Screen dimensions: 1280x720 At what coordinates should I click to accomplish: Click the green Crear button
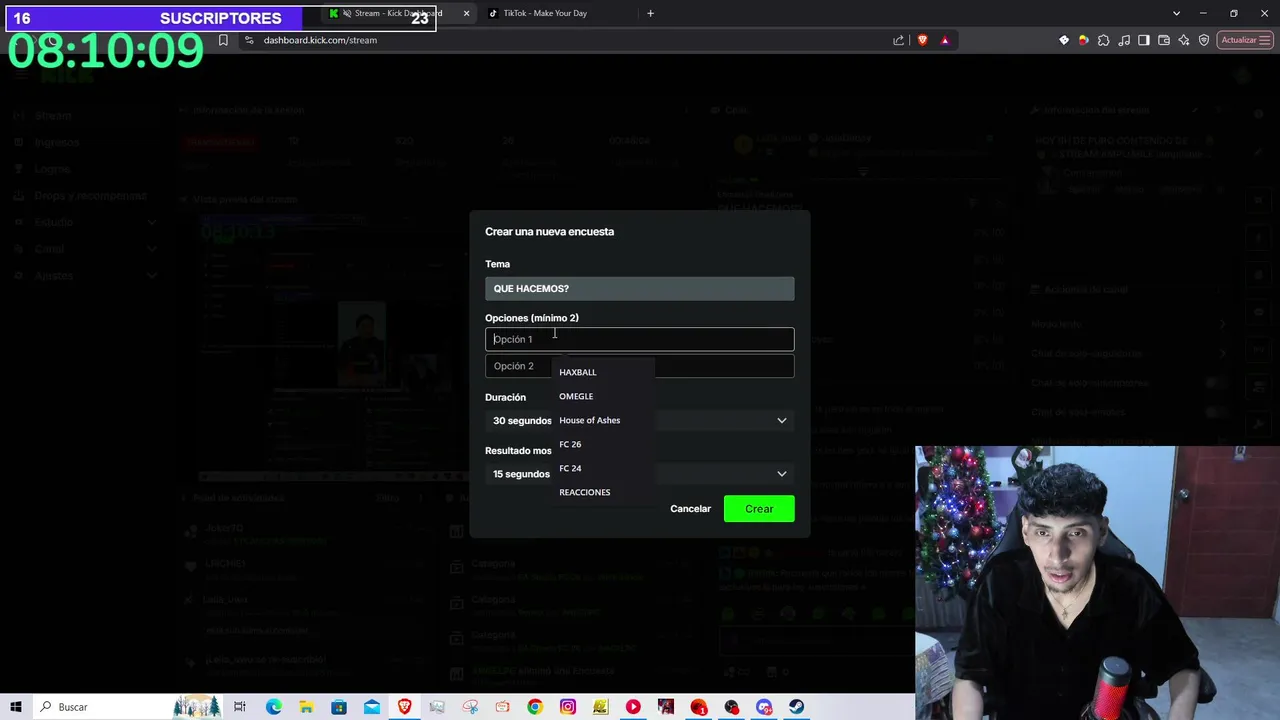coord(759,509)
